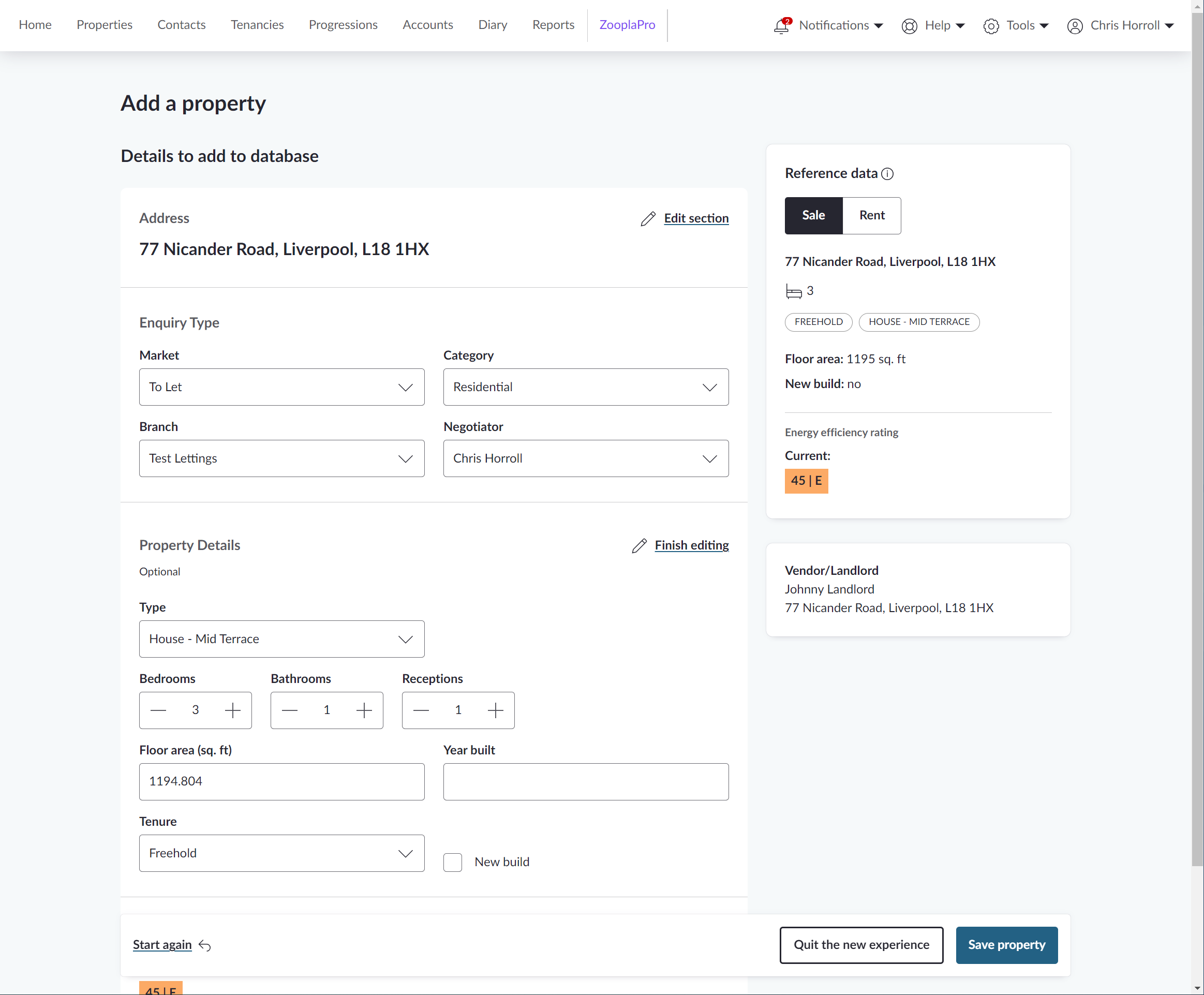The image size is (1204, 995).
Task: Click the Floor area 1195 sq. ft text
Action: 845,360
